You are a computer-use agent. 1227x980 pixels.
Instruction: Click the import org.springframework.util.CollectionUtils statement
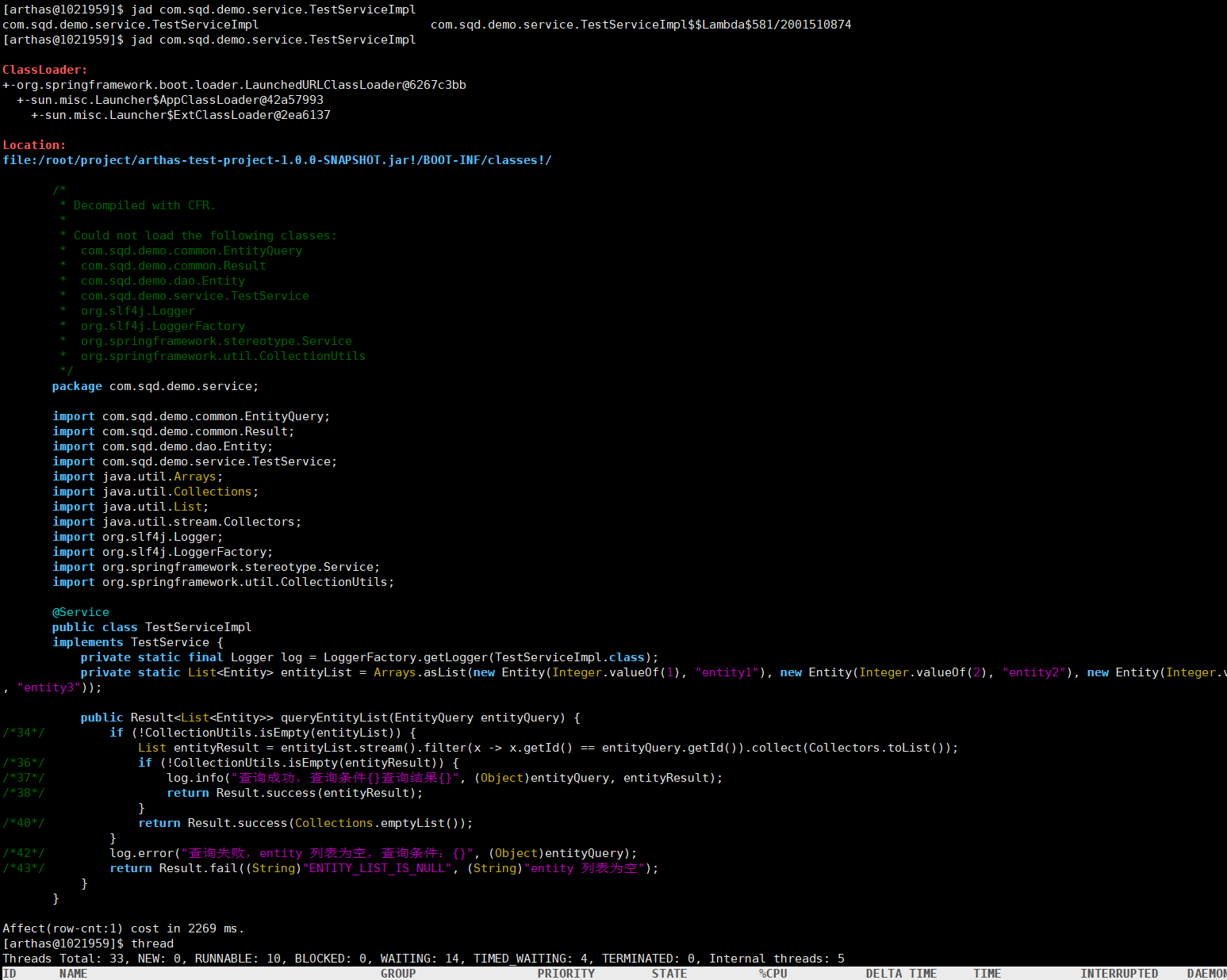(x=224, y=582)
